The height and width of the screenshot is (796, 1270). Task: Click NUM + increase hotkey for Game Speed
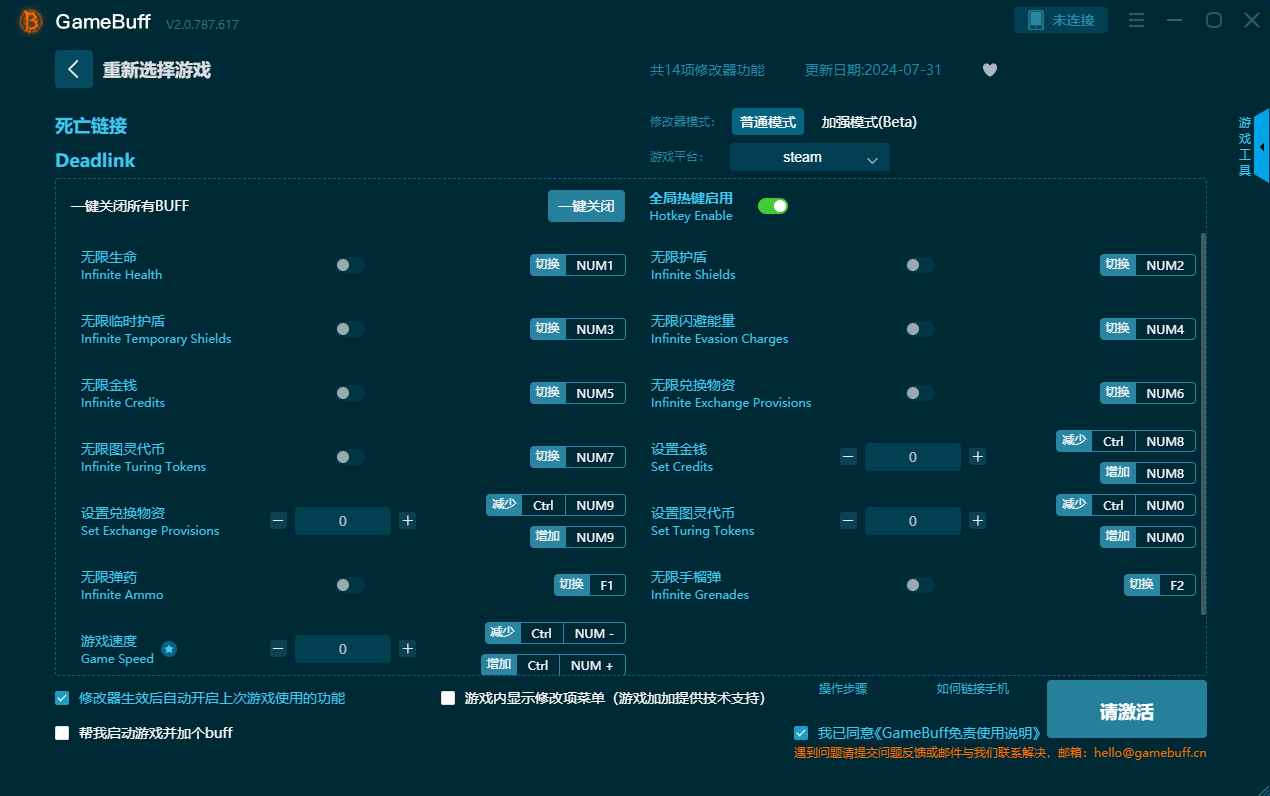click(592, 665)
